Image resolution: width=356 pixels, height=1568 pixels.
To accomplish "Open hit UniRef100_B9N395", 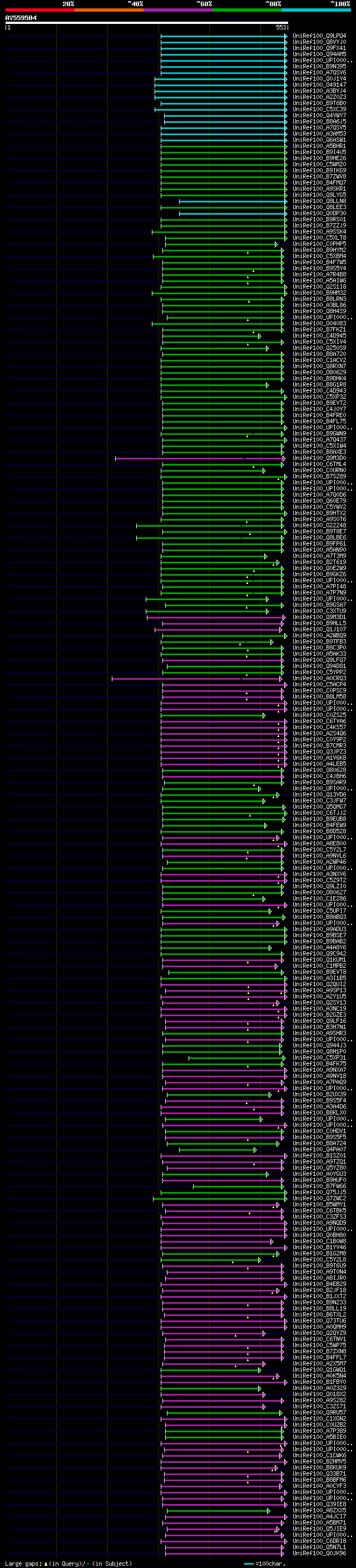I will click(319, 66).
